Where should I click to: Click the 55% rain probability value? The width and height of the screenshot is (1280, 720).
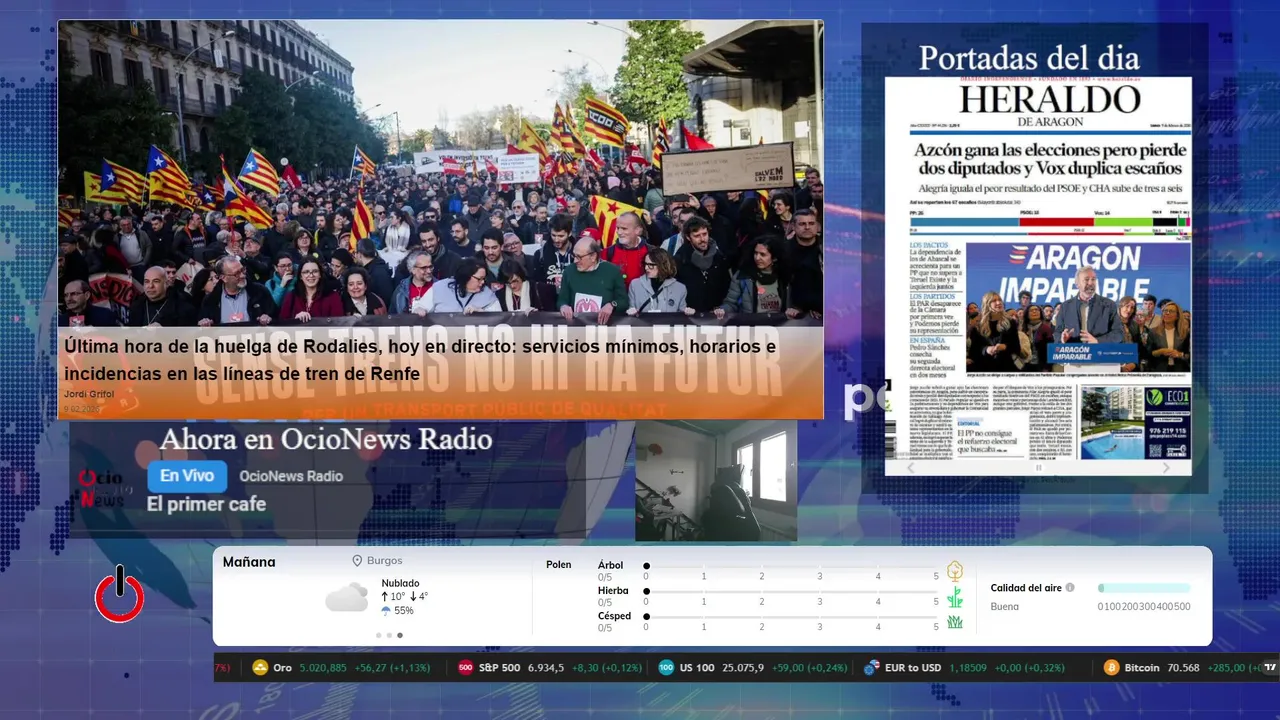pyautogui.click(x=404, y=611)
